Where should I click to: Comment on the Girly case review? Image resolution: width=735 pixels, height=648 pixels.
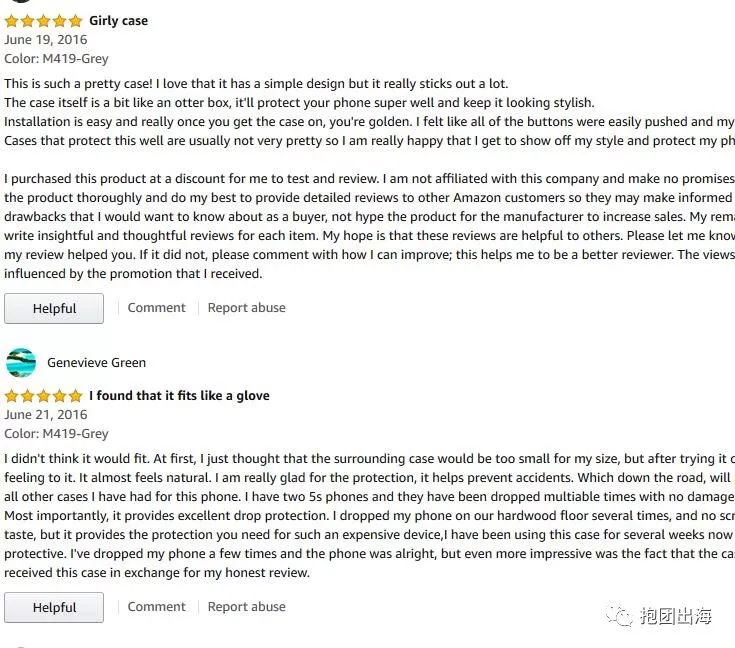tap(156, 308)
